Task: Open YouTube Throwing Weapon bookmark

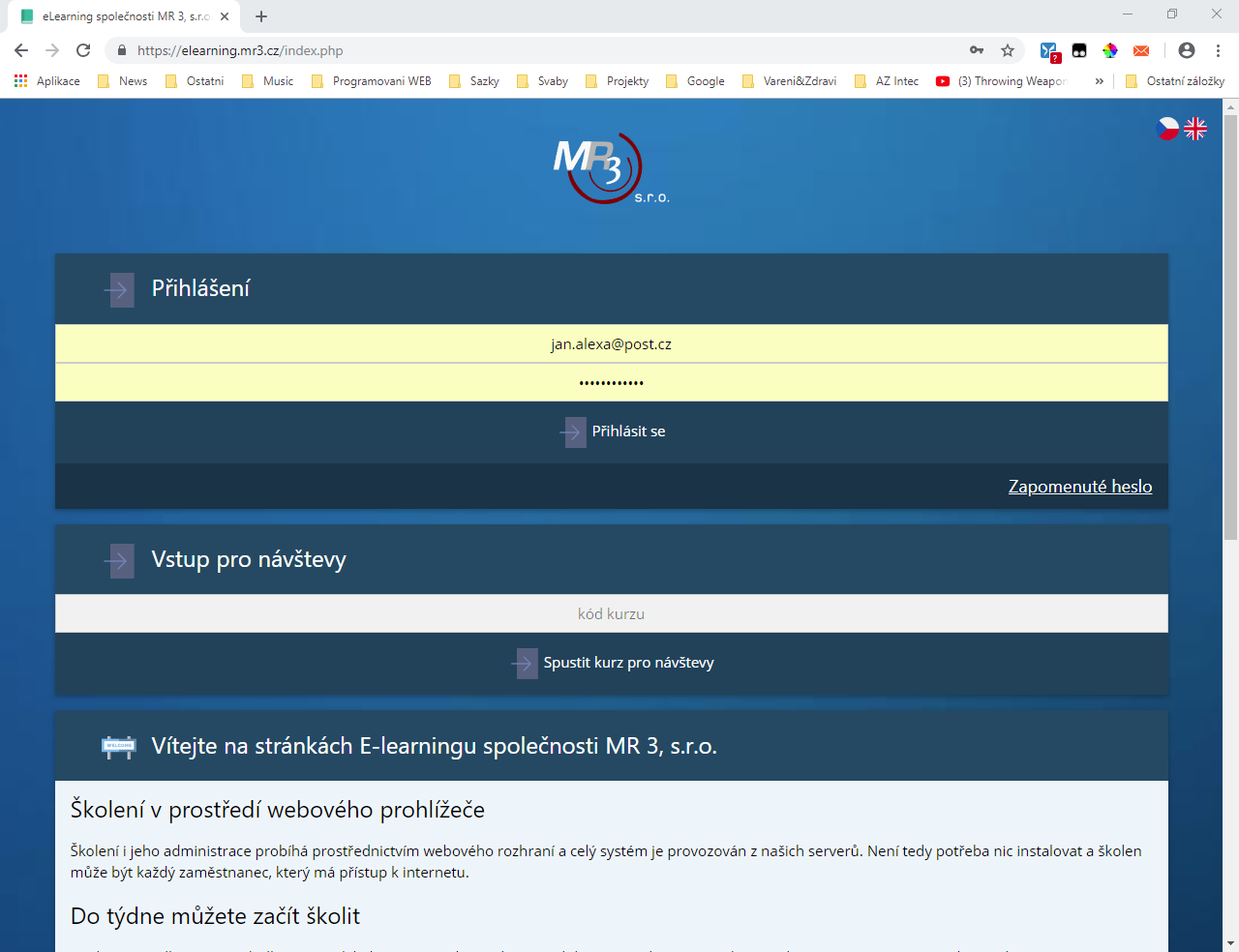Action: 1001,81
